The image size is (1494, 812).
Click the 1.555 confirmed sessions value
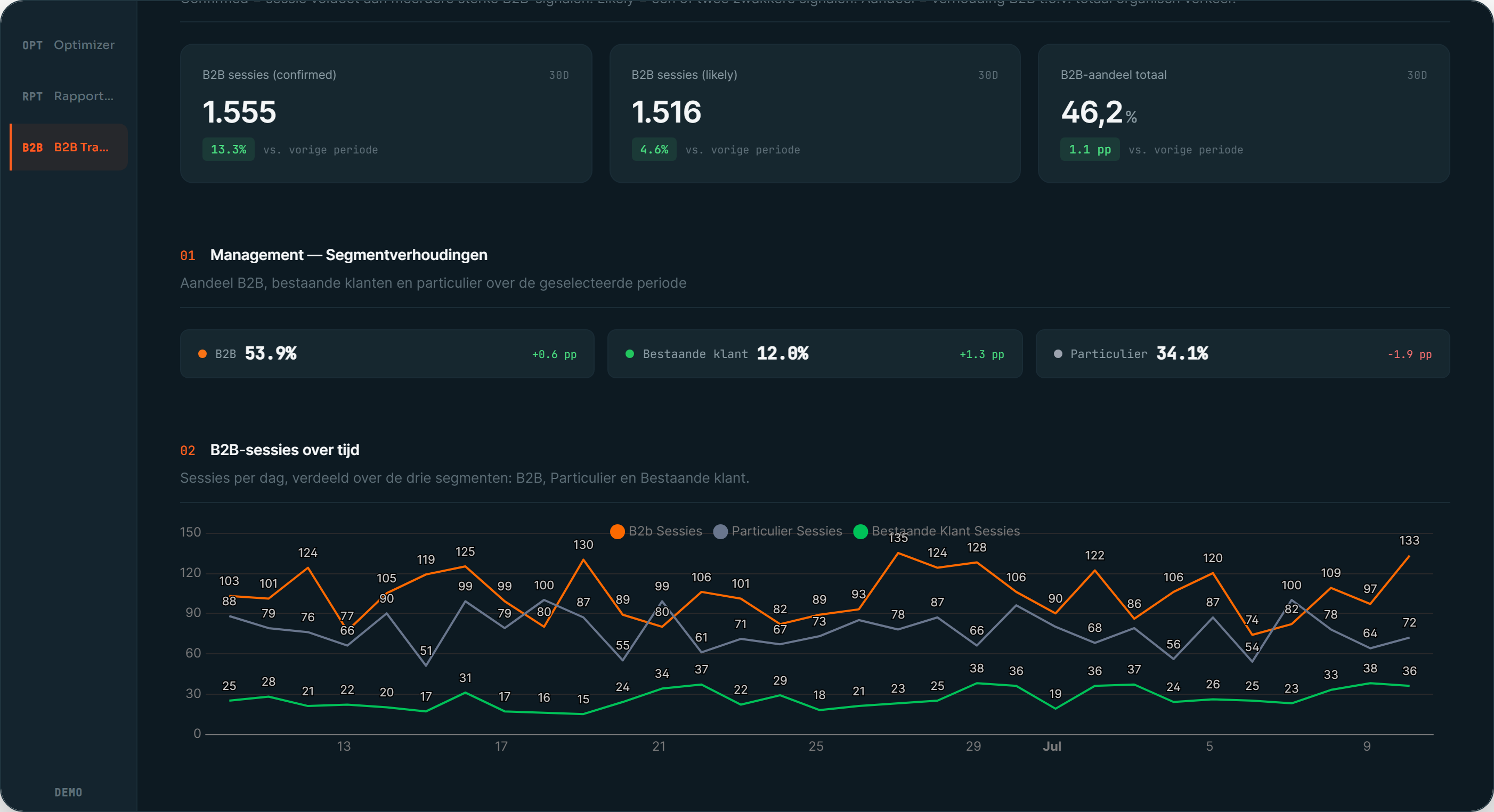(x=239, y=112)
